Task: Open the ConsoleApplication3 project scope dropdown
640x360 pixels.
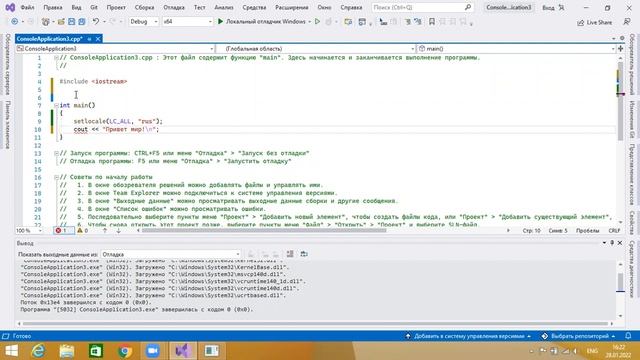Action: [x=116, y=49]
